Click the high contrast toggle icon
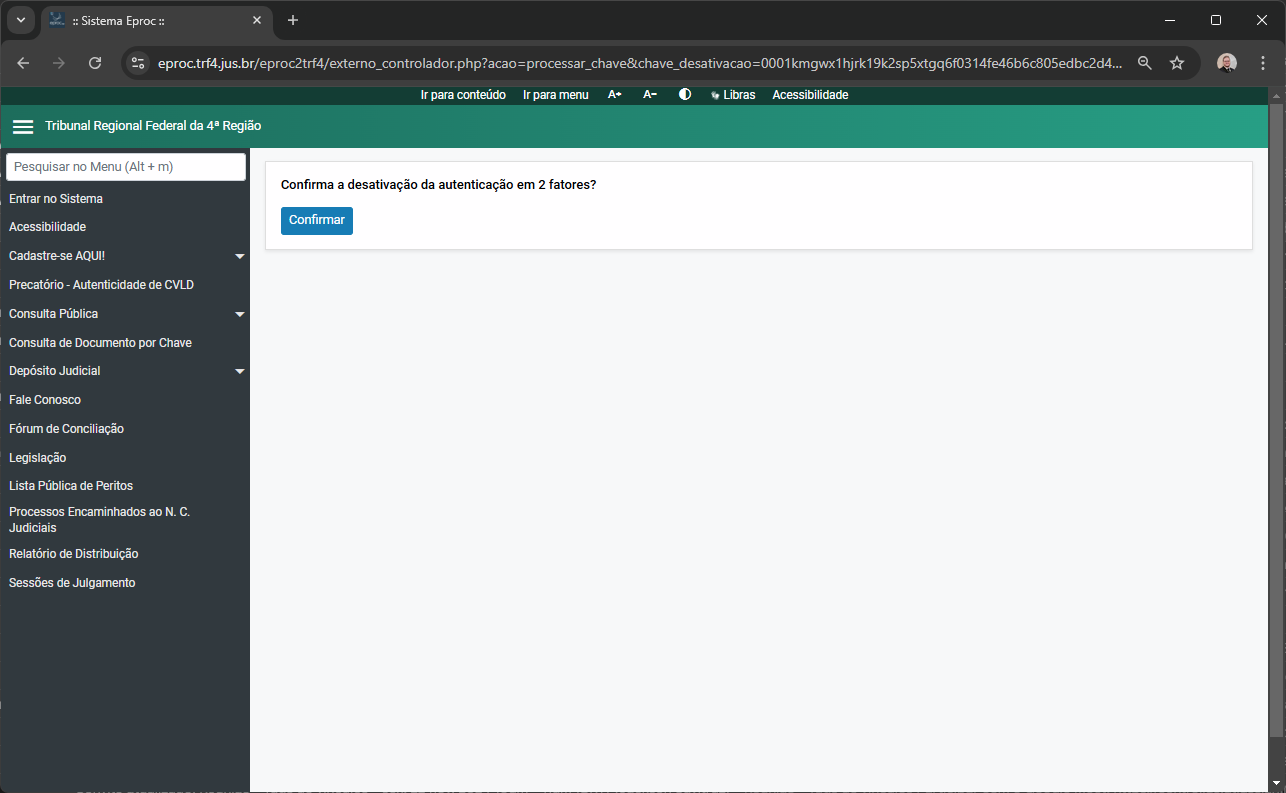This screenshot has height=793, width=1286. click(685, 95)
